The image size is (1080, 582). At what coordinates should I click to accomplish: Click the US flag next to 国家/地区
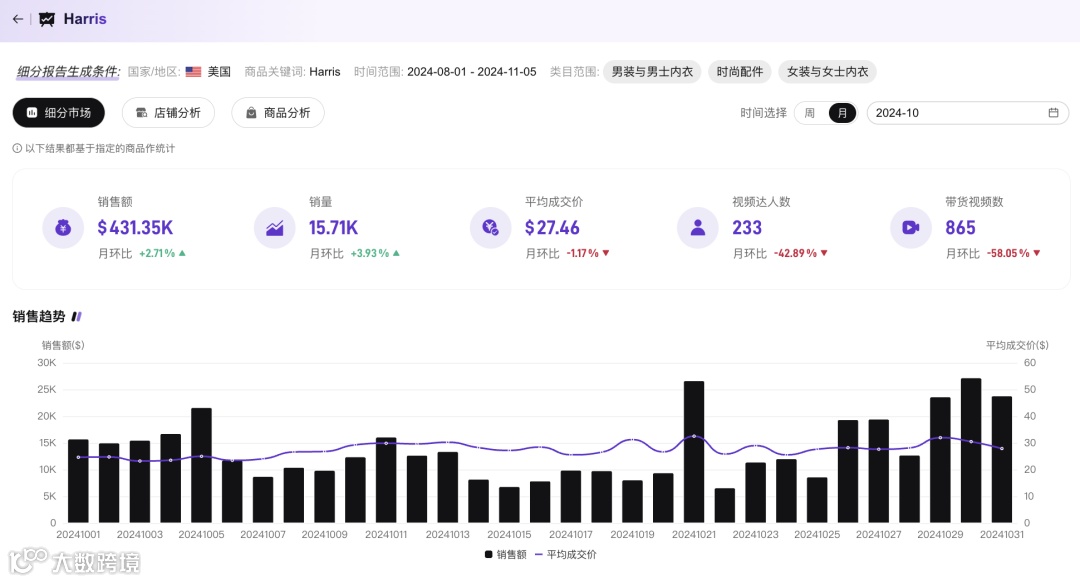click(193, 72)
